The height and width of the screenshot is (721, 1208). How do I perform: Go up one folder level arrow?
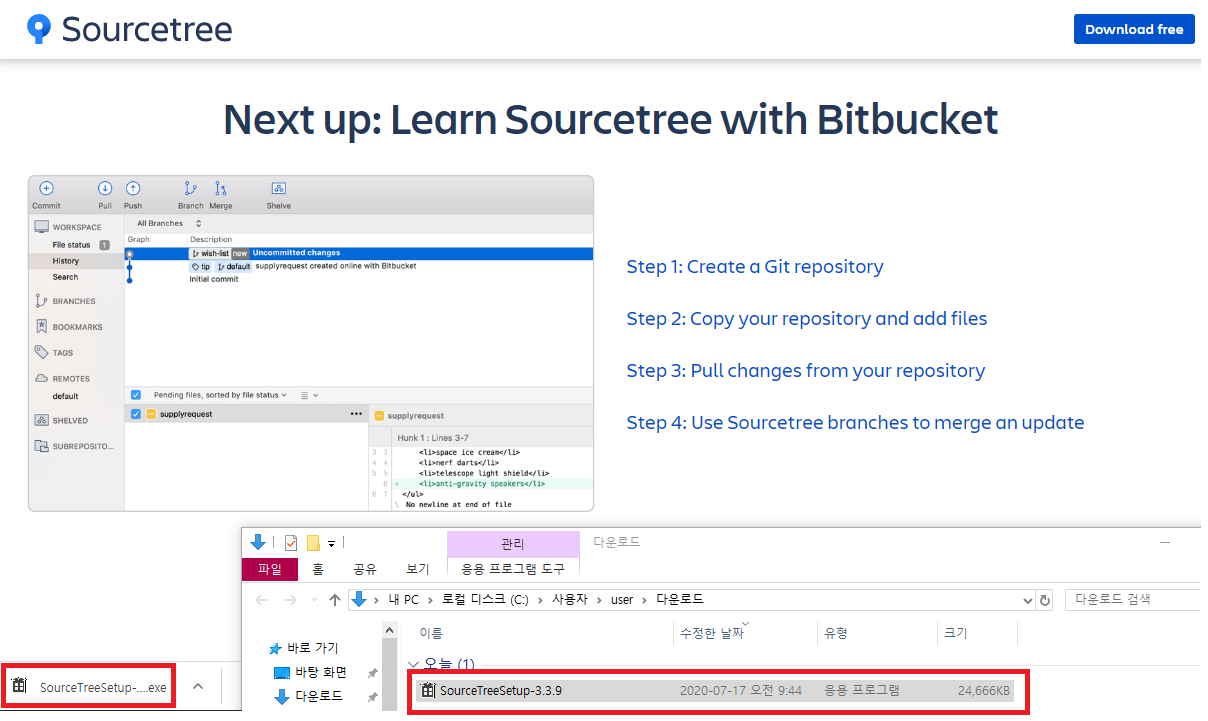click(335, 600)
